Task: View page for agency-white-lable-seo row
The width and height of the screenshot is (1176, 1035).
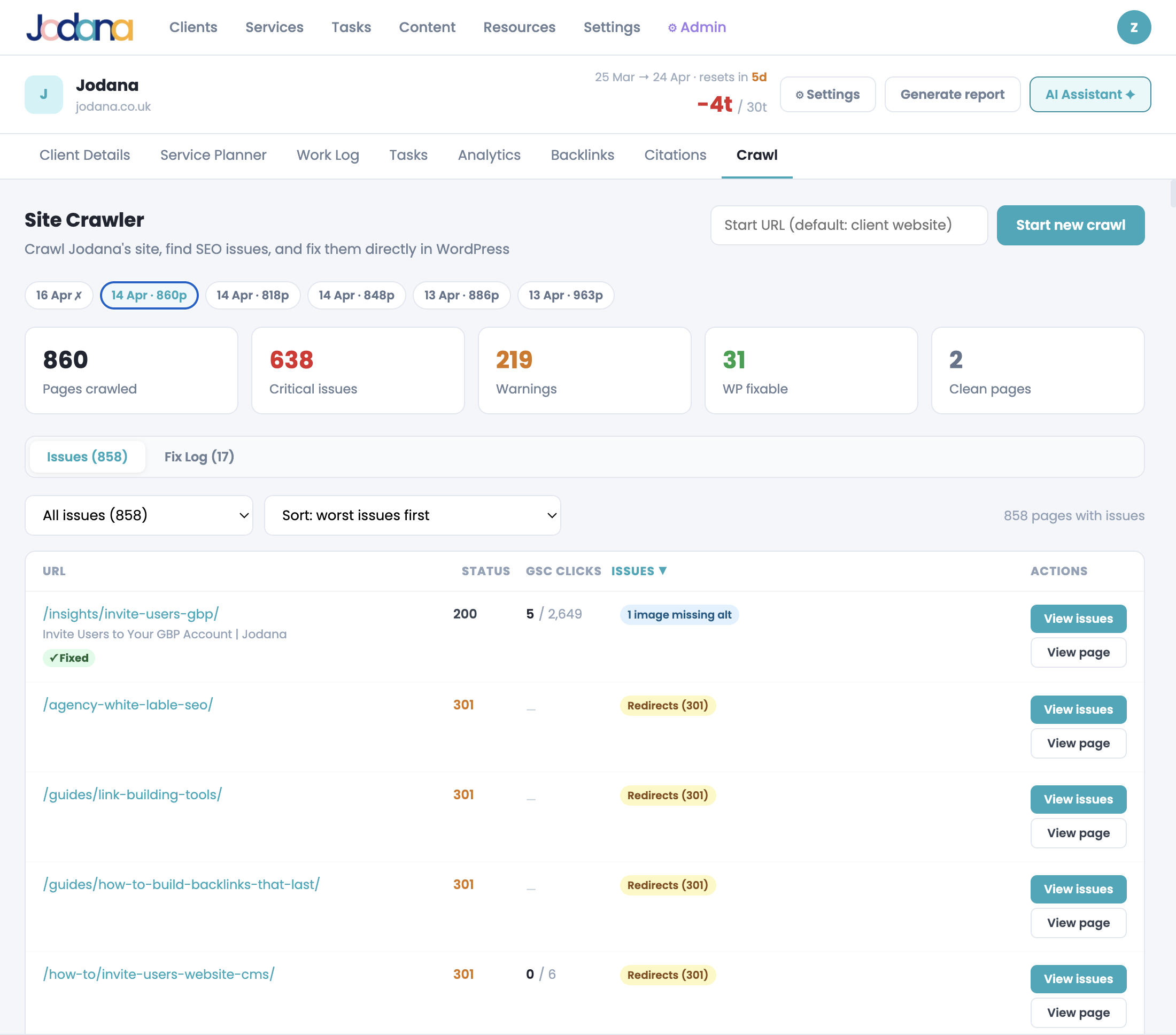Action: 1078,743
